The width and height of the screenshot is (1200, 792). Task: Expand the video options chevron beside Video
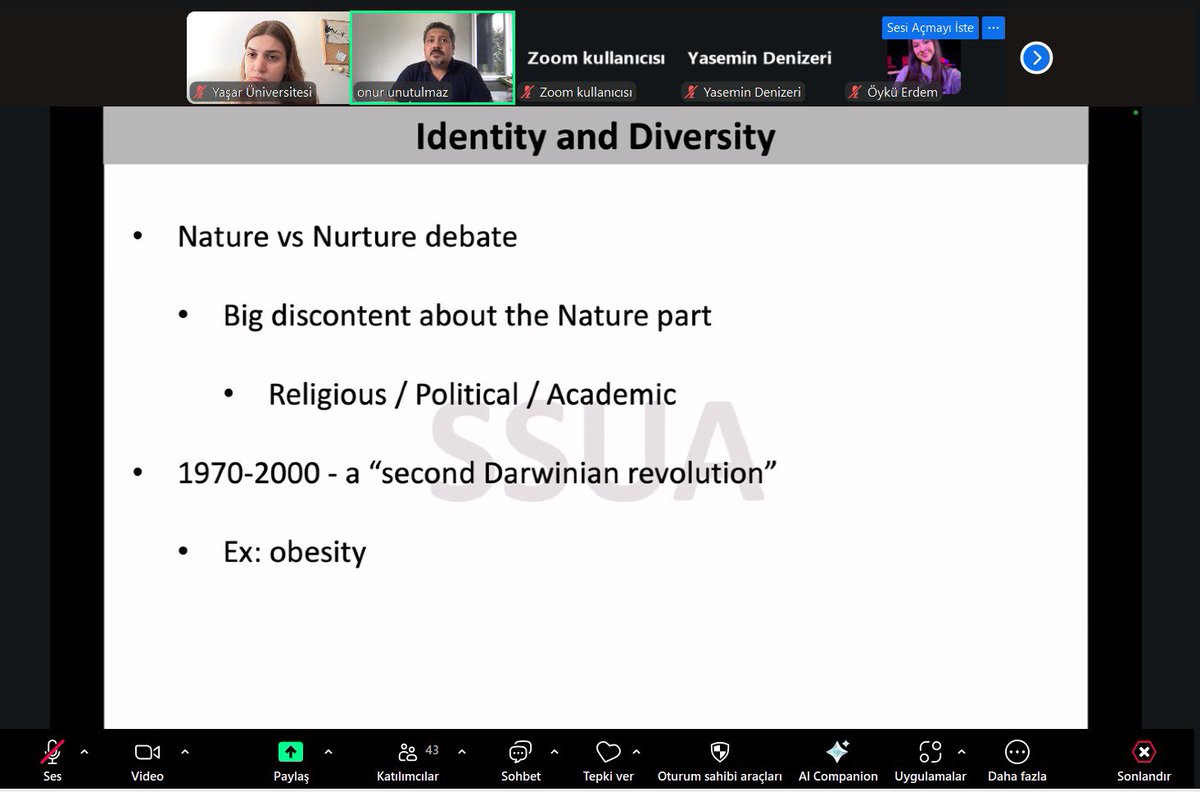point(184,753)
